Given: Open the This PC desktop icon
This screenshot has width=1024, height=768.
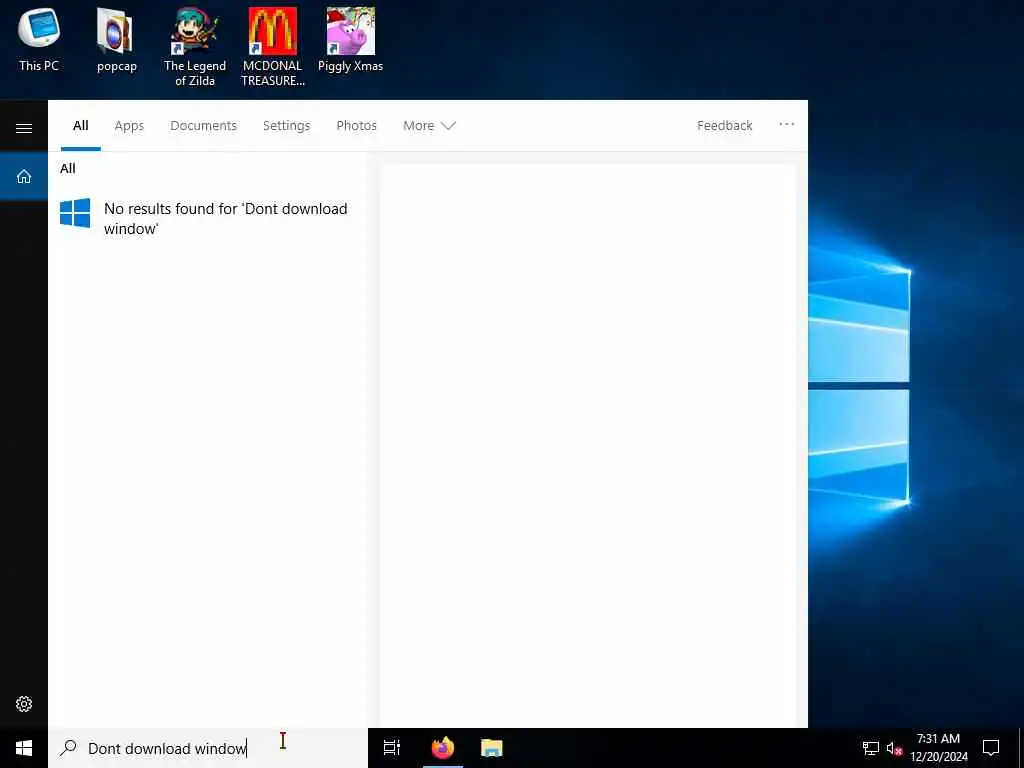Looking at the screenshot, I should (39, 39).
